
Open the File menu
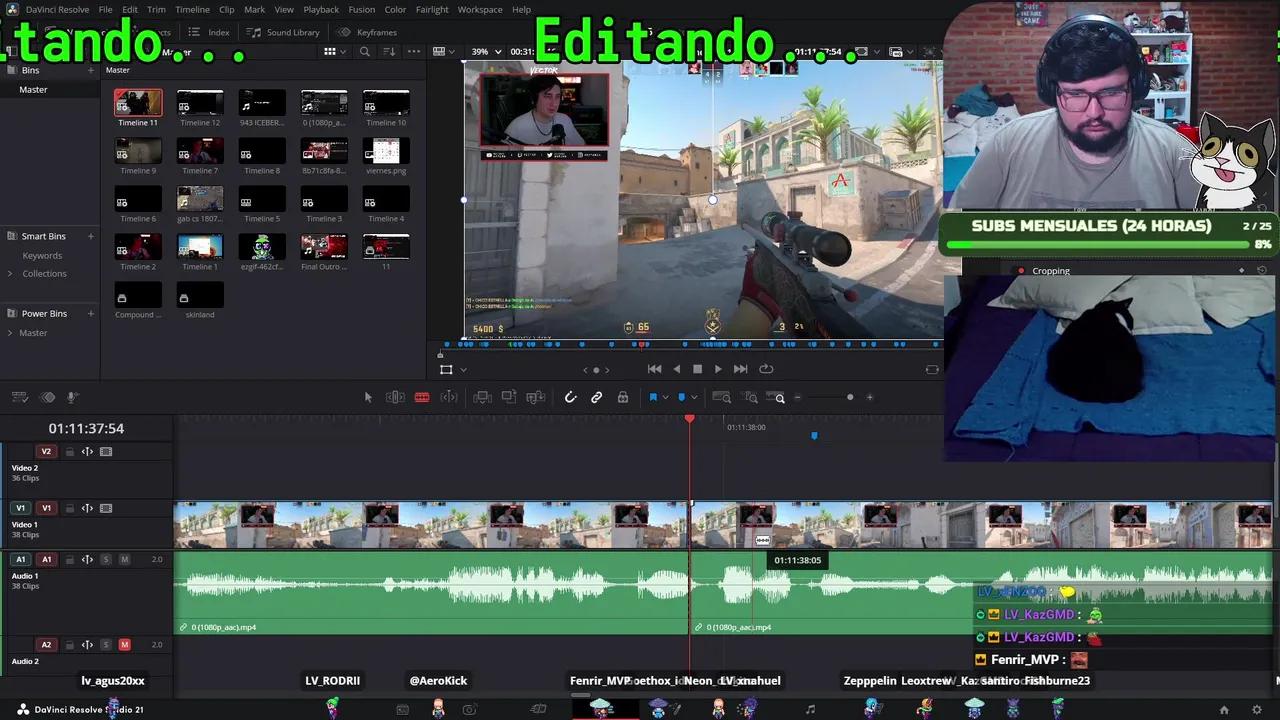pyautogui.click(x=105, y=9)
